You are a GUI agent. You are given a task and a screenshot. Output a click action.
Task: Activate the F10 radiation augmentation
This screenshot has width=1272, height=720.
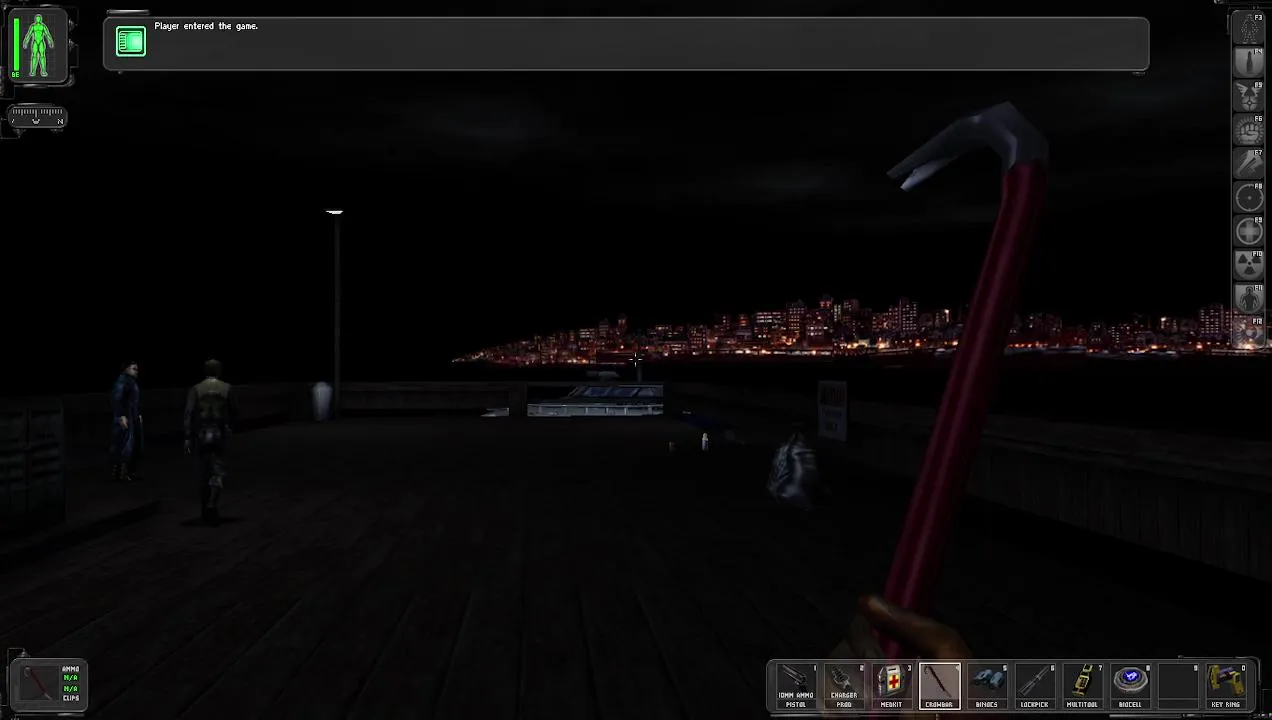tap(1250, 266)
